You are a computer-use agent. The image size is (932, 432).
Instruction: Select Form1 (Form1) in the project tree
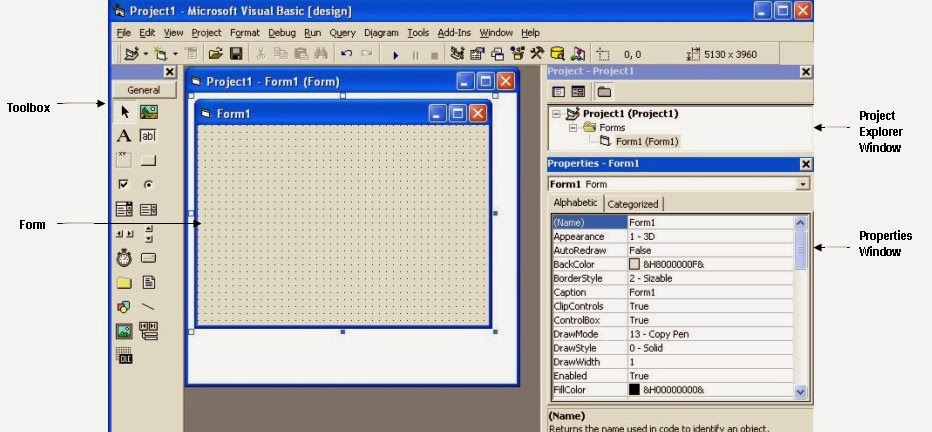pos(647,141)
